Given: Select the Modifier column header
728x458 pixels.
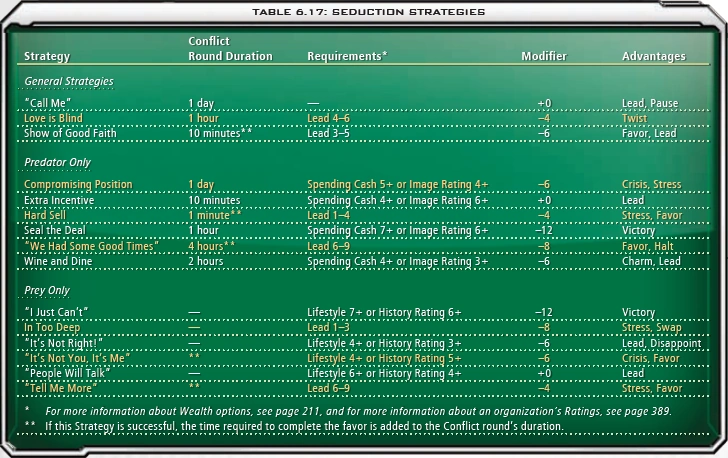Looking at the screenshot, I should point(544,56).
